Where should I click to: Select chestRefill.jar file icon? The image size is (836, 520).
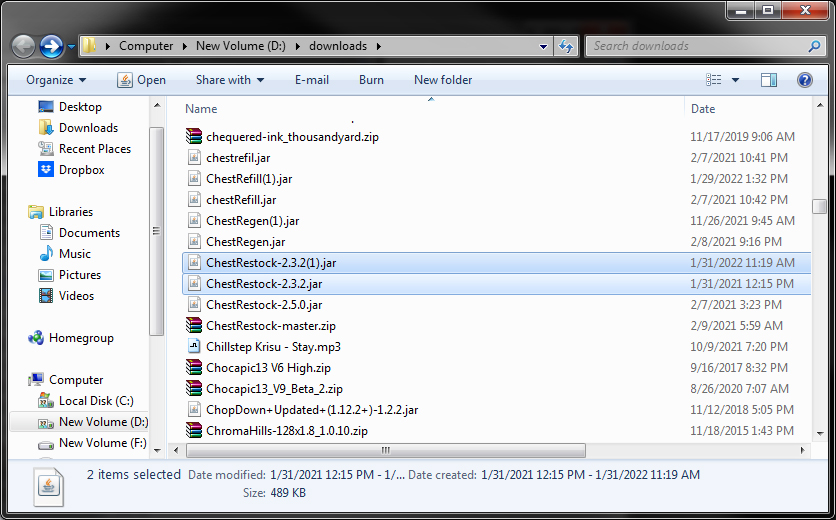194,200
